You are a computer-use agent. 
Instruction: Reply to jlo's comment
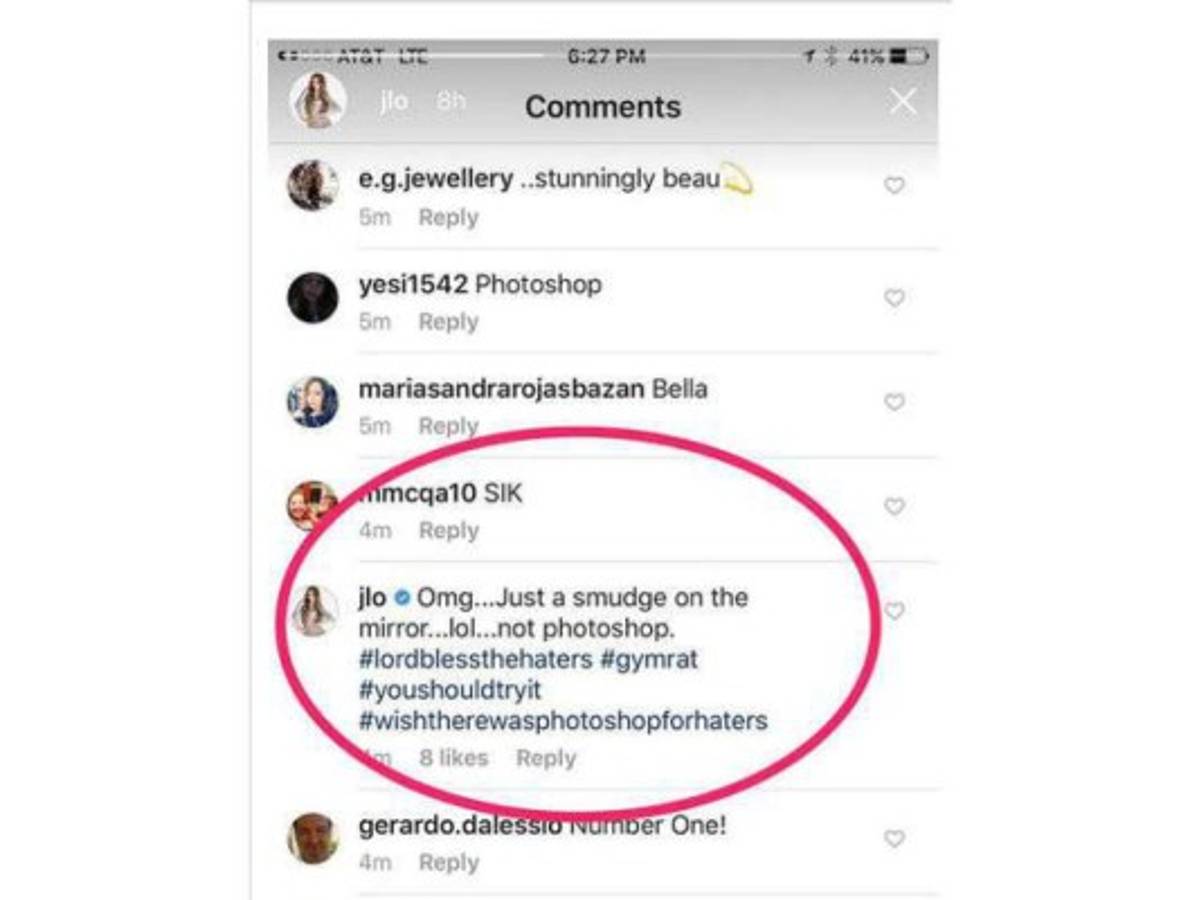click(546, 758)
